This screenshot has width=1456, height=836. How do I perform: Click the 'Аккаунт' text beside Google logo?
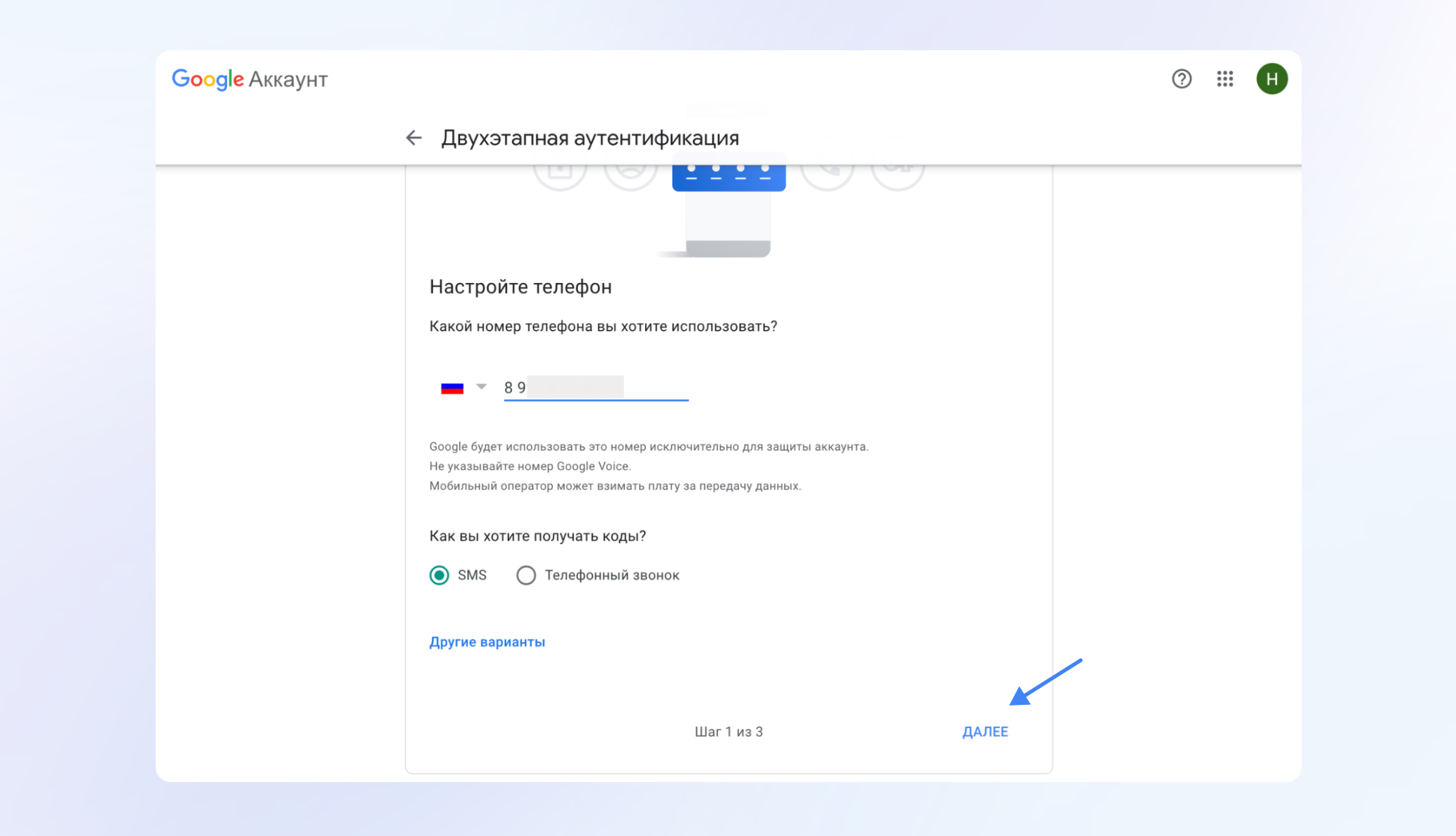(x=288, y=80)
